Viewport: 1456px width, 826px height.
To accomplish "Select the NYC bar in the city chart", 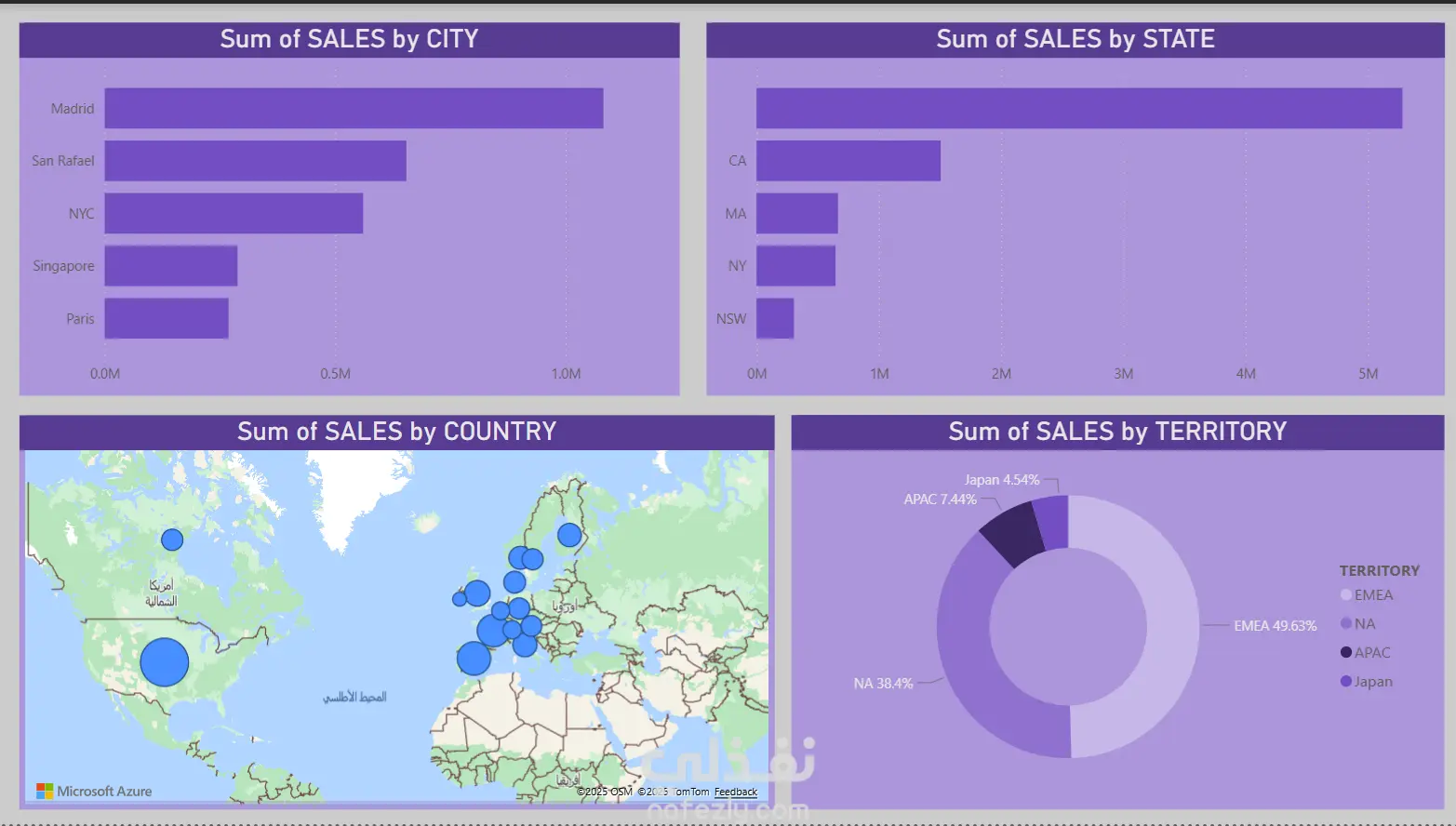I will click(234, 213).
